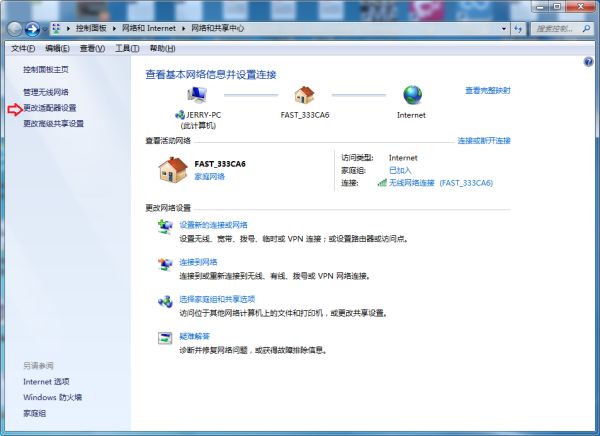Open the address bar history dropdown

point(504,29)
